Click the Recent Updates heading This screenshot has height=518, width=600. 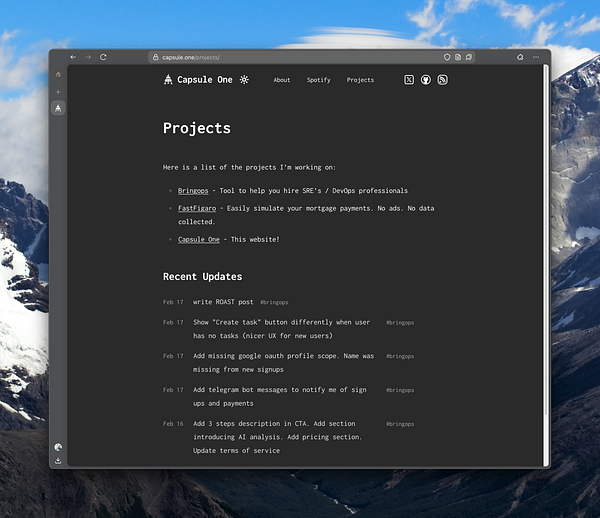tap(202, 277)
